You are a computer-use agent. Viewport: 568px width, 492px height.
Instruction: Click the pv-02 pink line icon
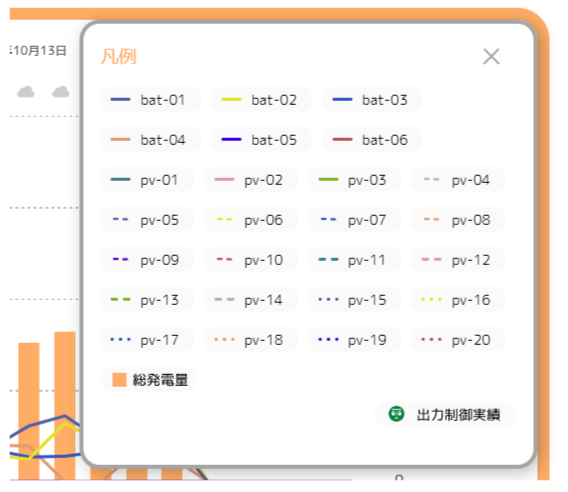pos(224,179)
